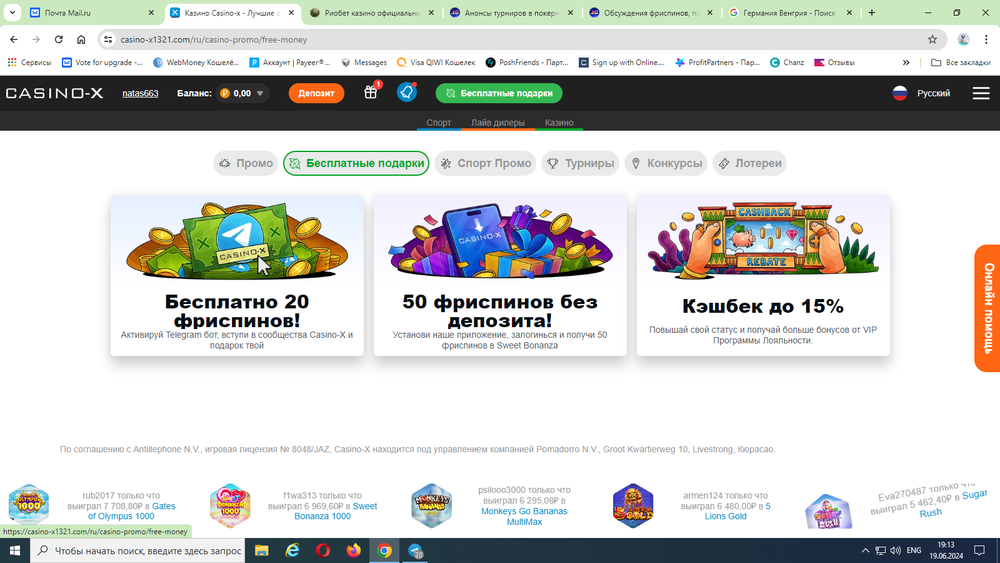Image resolution: width=1000 pixels, height=563 pixels.
Task: Launch Internet Explorer from the taskbar
Action: pyautogui.click(x=292, y=550)
